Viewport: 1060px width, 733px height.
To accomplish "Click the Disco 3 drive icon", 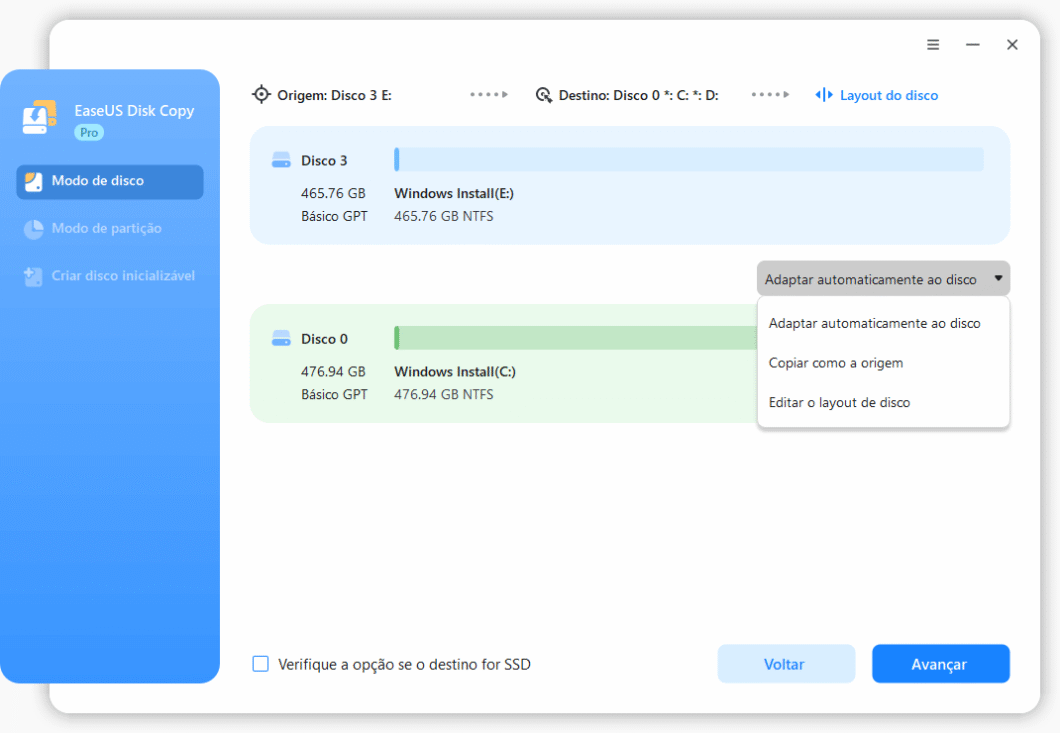I will (x=281, y=161).
